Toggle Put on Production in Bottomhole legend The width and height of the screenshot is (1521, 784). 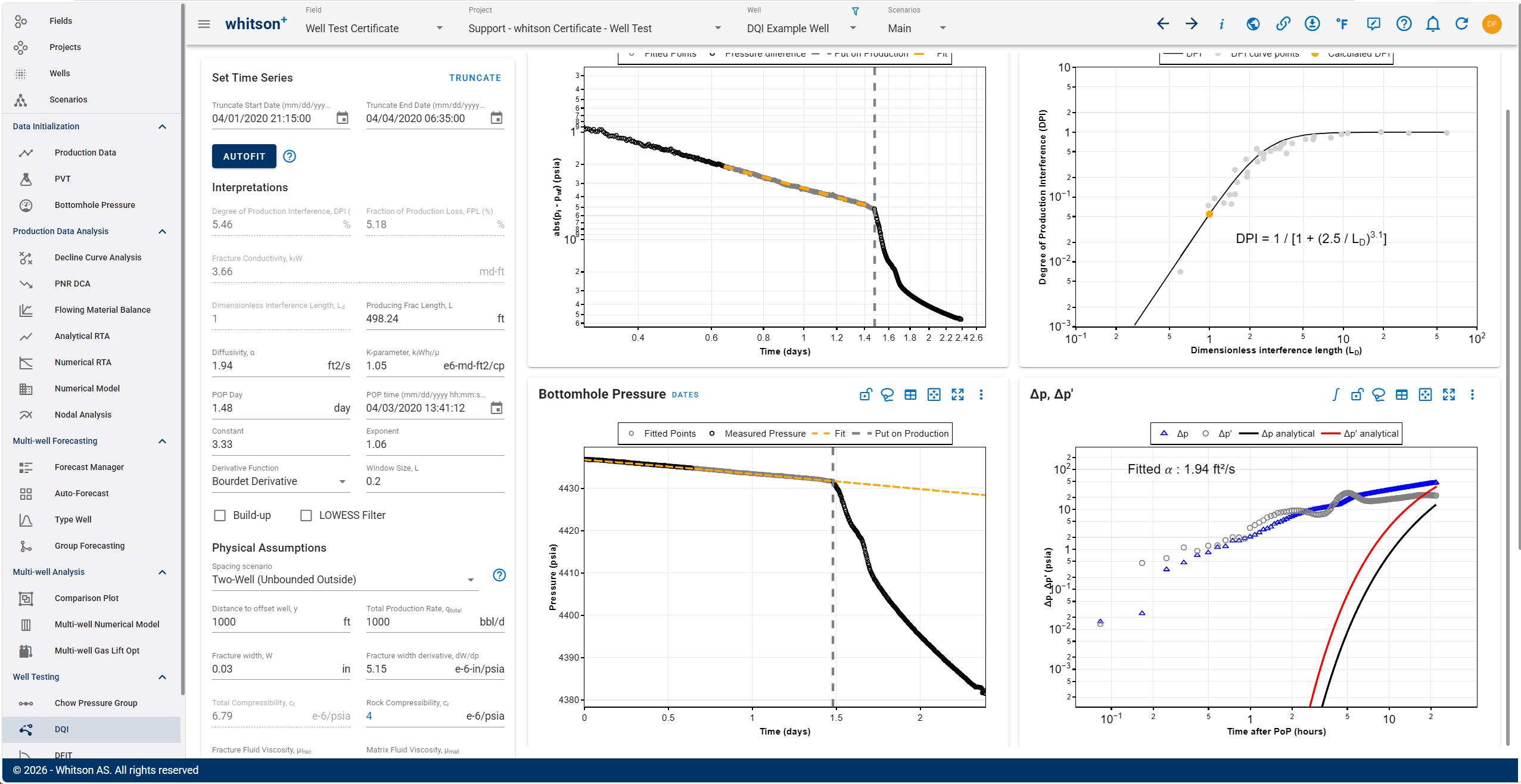[901, 434]
